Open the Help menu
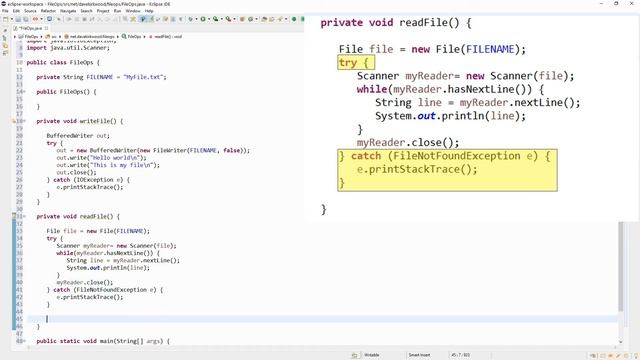Viewport: 640px width, 360px height. click(149, 11)
